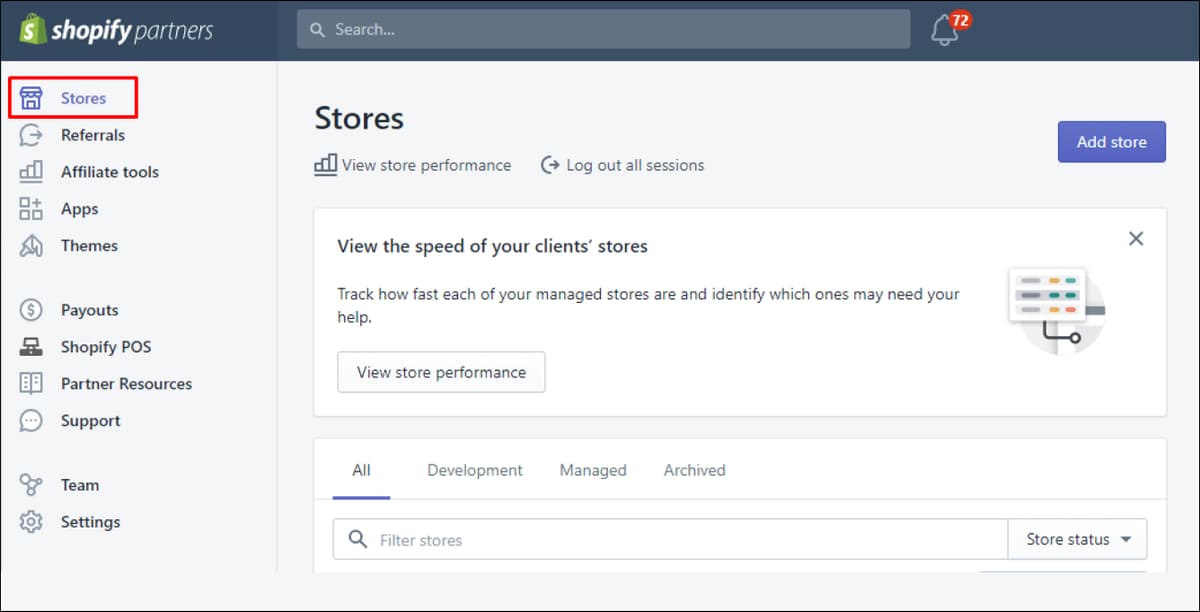Open the Apps section label
This screenshot has height=612, width=1200.
click(80, 209)
